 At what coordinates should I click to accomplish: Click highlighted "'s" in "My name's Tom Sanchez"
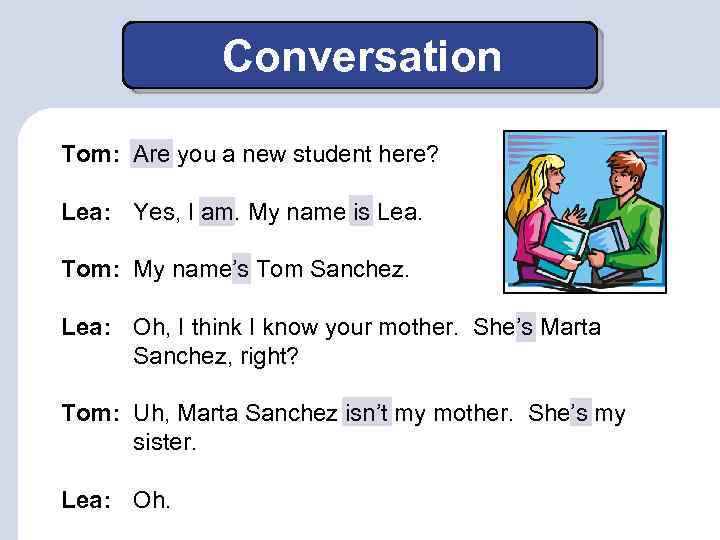pyautogui.click(x=241, y=270)
